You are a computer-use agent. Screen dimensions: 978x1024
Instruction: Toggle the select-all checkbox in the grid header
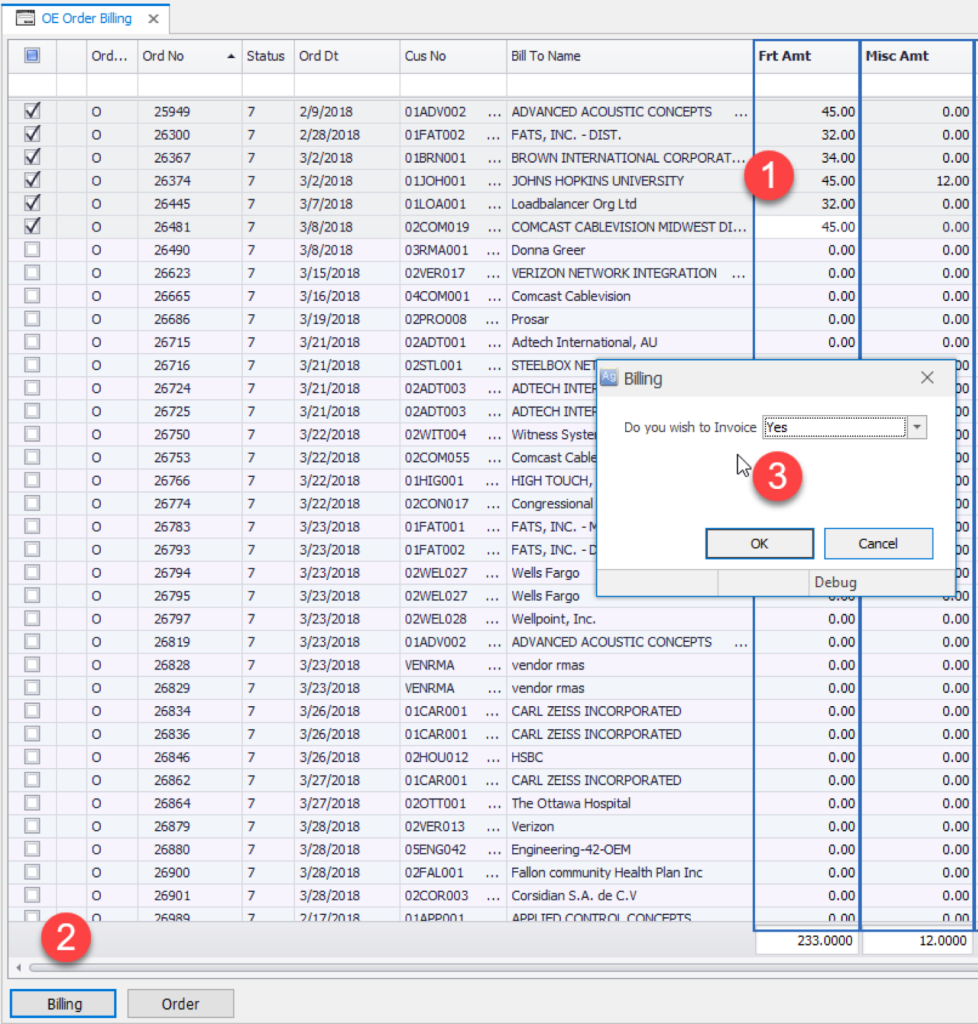pos(31,56)
